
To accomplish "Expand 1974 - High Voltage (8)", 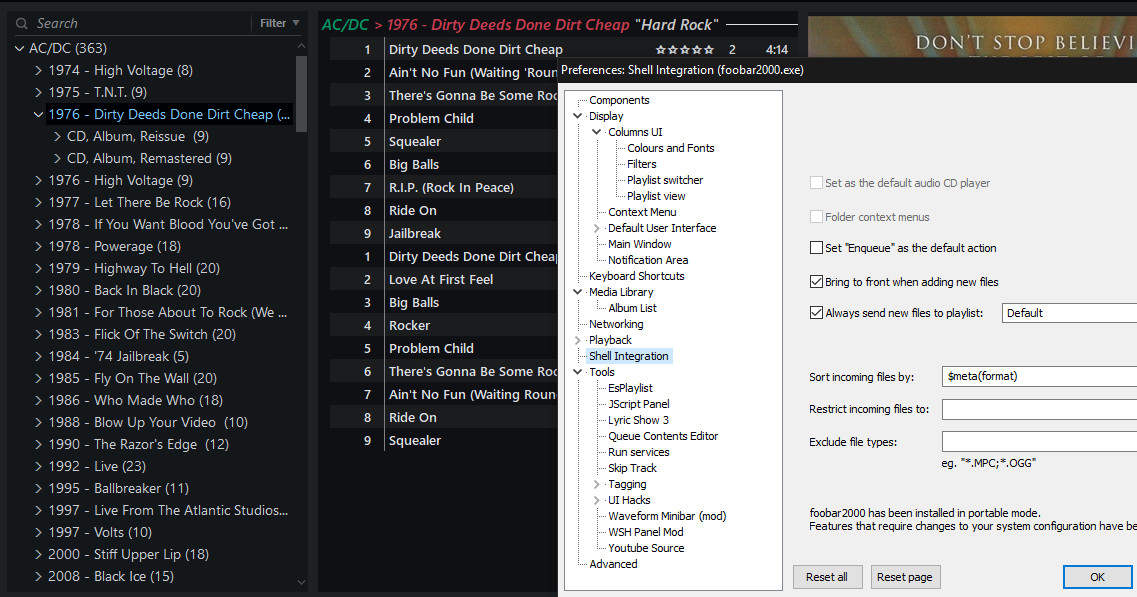I will [38, 70].
